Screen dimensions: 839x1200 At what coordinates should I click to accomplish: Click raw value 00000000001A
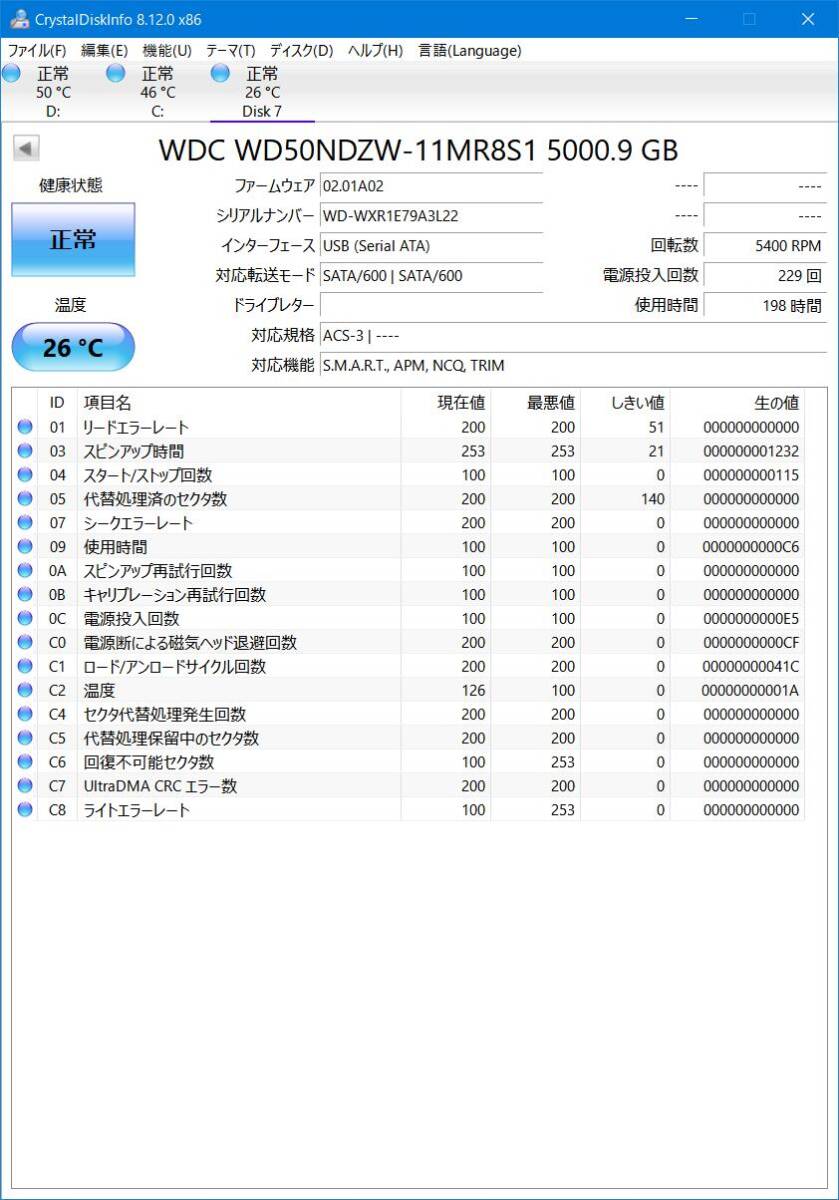751,690
